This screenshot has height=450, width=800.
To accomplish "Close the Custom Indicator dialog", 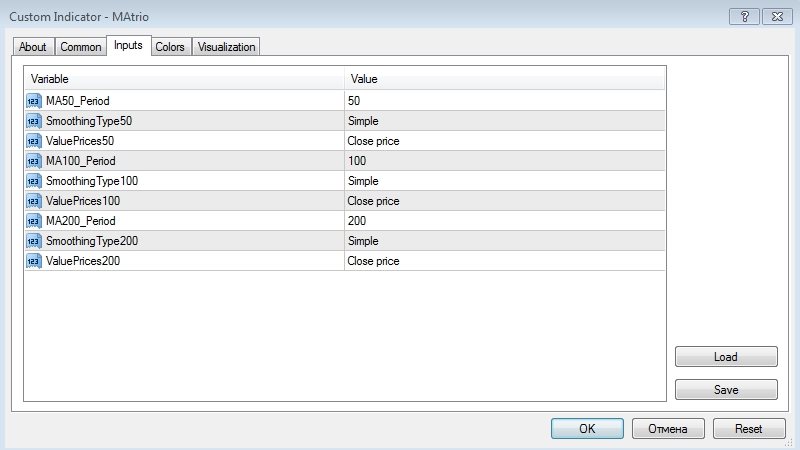I will pos(777,16).
